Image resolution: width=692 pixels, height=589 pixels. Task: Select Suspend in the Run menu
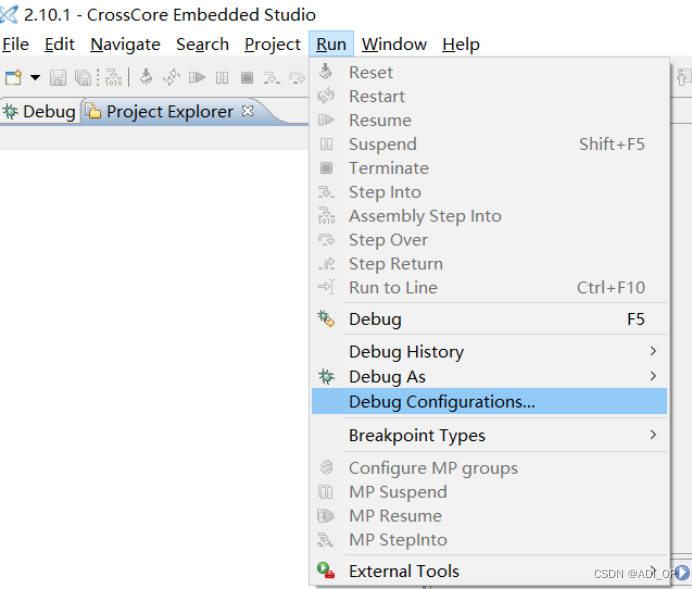point(489,144)
